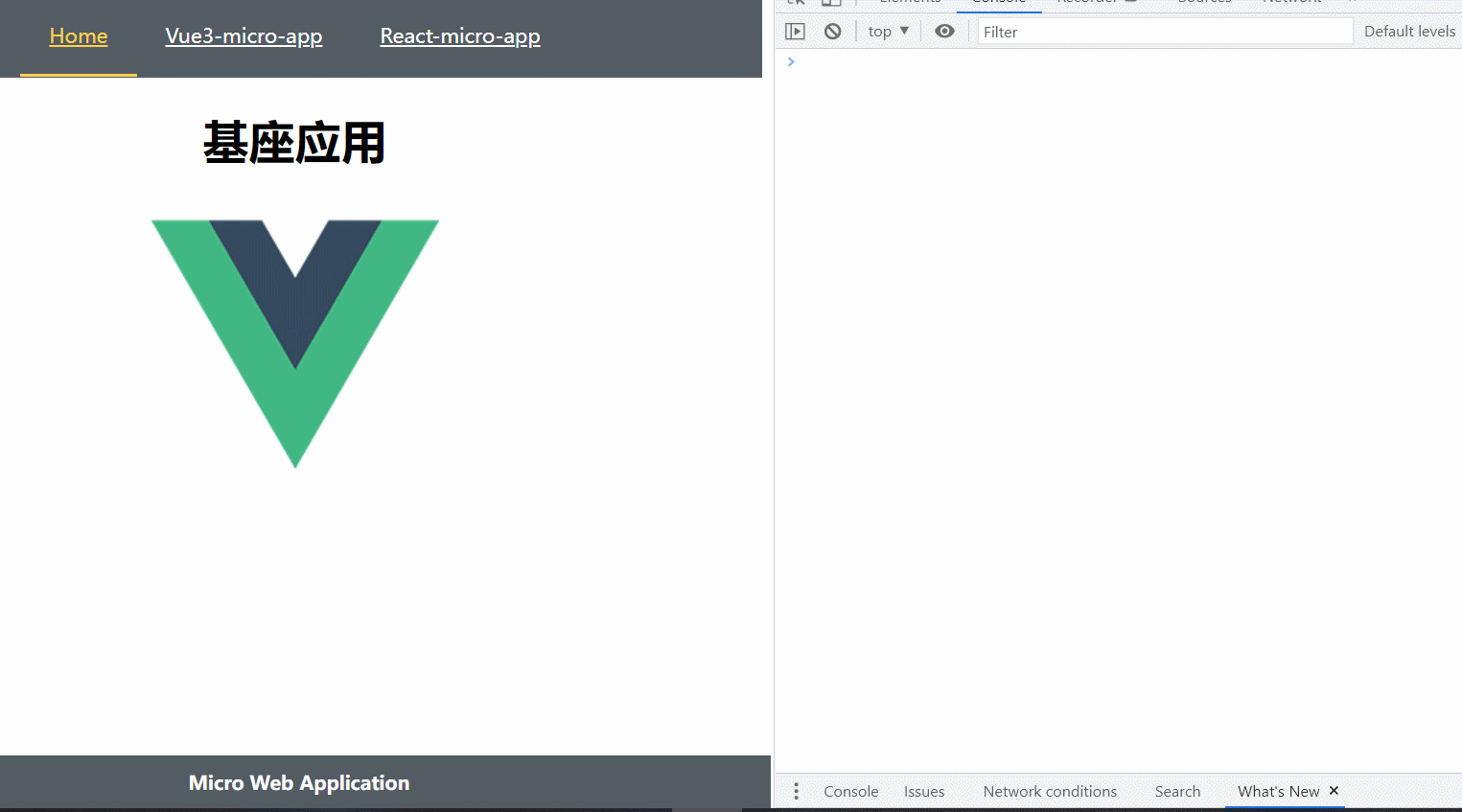
Task: Show the console sidebar panel icon
Action: 795,32
